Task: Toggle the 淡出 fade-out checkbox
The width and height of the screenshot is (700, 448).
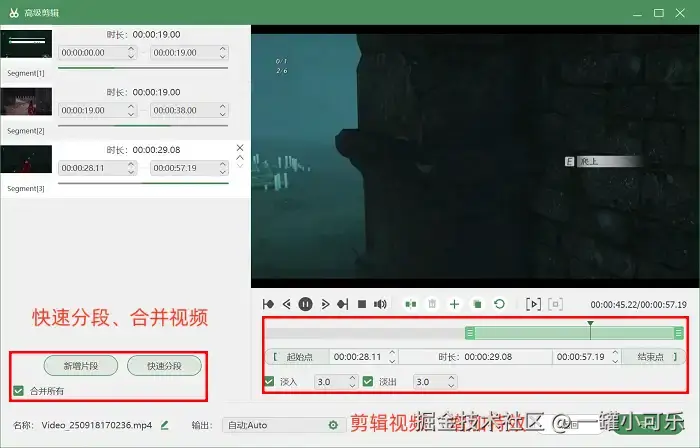Action: click(x=368, y=382)
